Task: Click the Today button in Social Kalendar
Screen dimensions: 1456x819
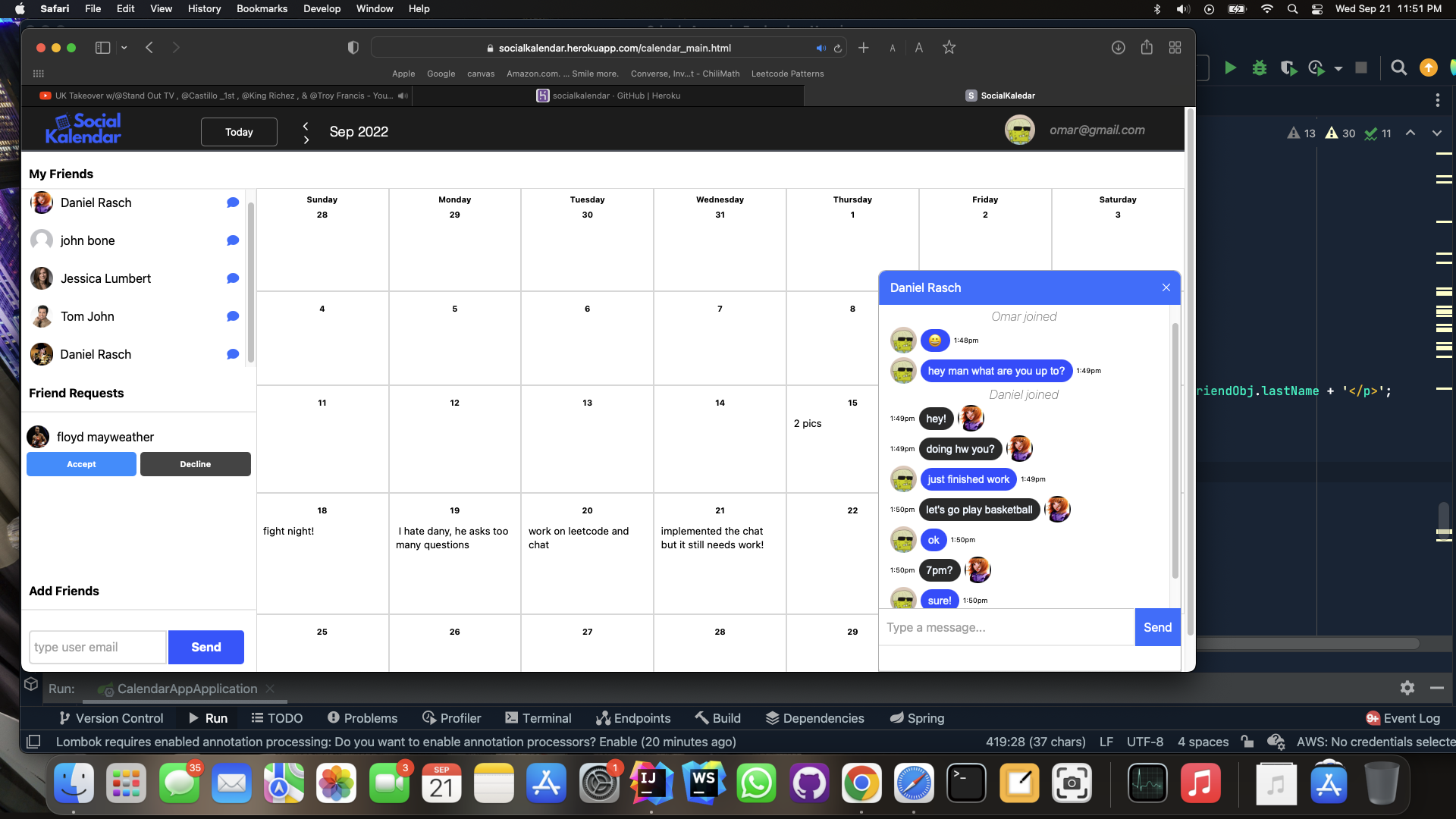Action: pos(238,132)
